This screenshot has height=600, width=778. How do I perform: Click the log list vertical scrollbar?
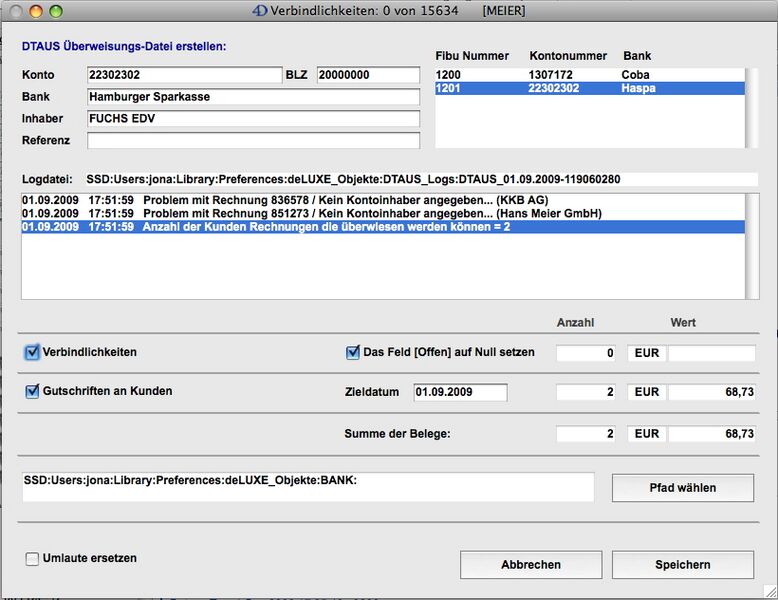click(x=753, y=245)
